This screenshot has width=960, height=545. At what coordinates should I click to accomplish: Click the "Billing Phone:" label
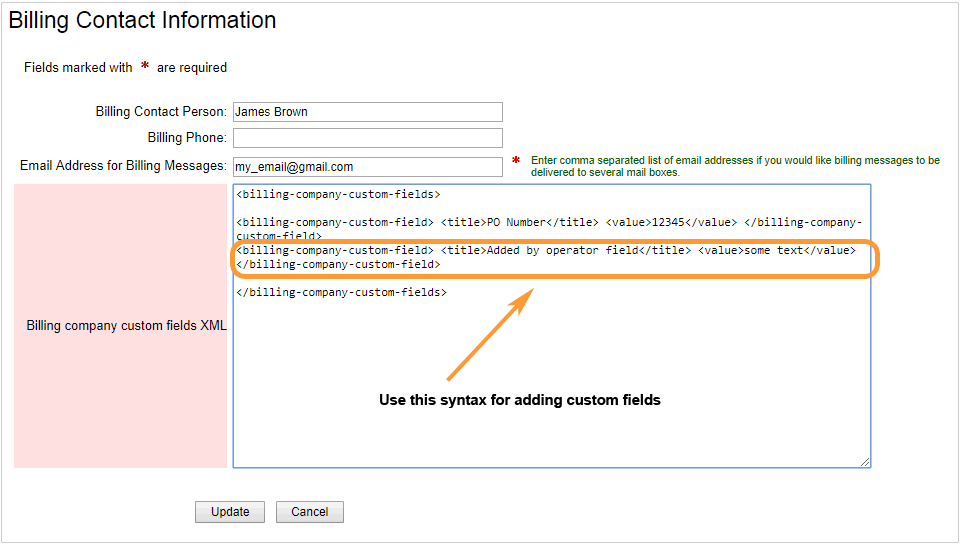coord(187,137)
